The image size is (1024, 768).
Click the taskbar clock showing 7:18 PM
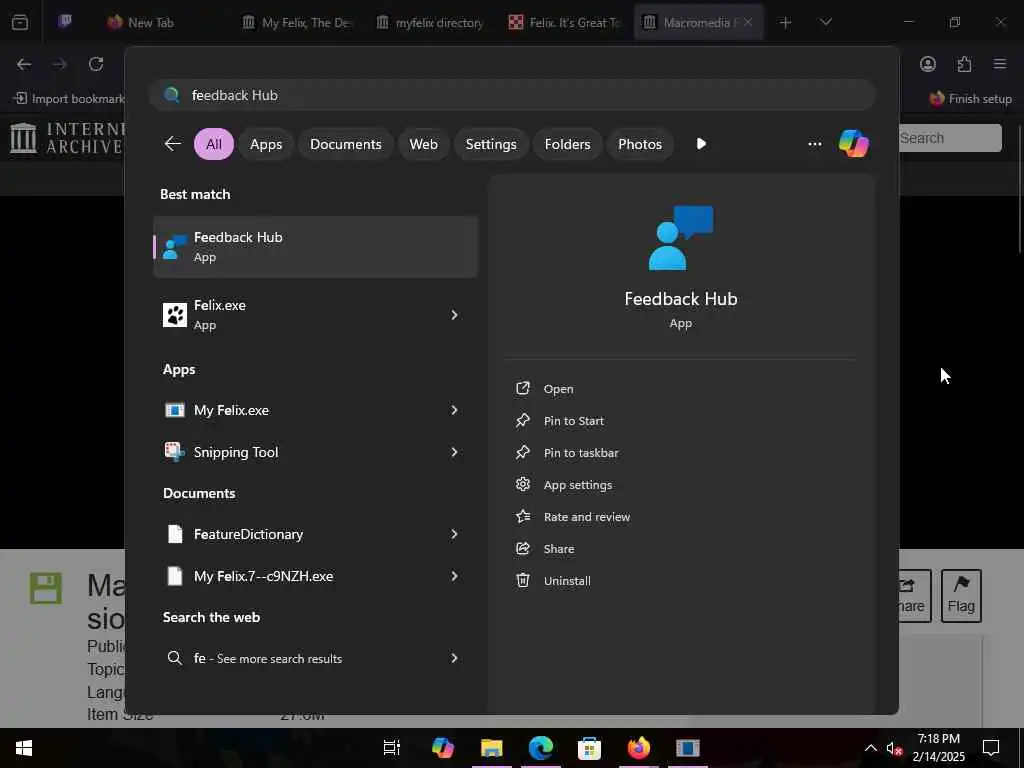tap(938, 748)
